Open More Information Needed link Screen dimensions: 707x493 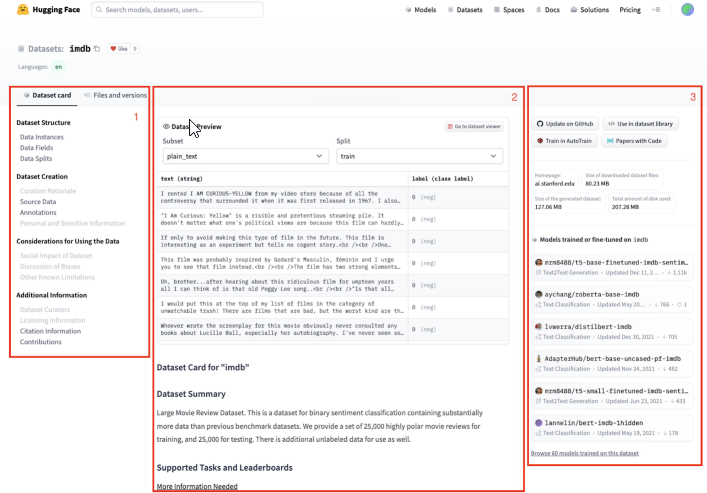click(197, 486)
